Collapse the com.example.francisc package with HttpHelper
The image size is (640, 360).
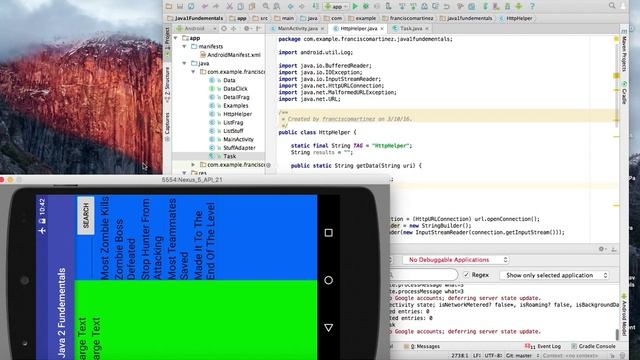click(193, 71)
